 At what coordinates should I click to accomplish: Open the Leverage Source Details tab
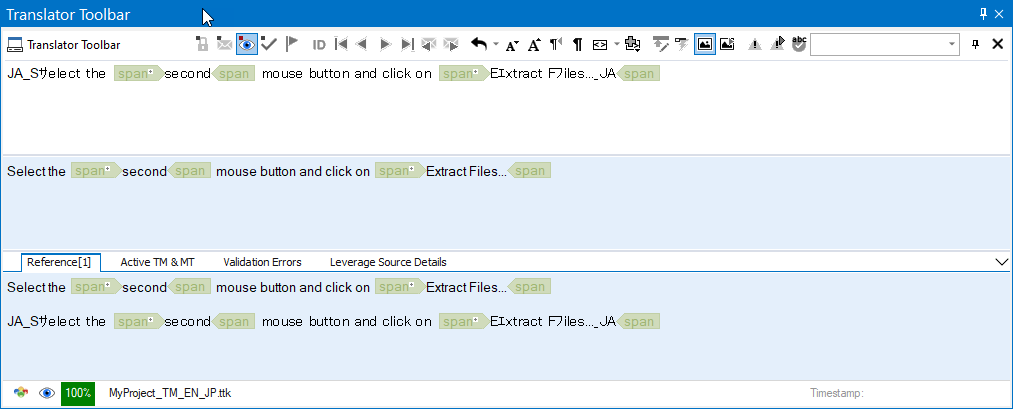coord(388,262)
